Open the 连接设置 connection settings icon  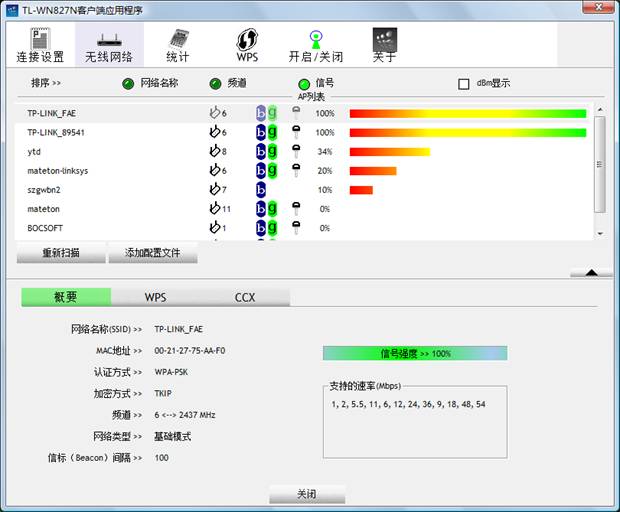[40, 40]
